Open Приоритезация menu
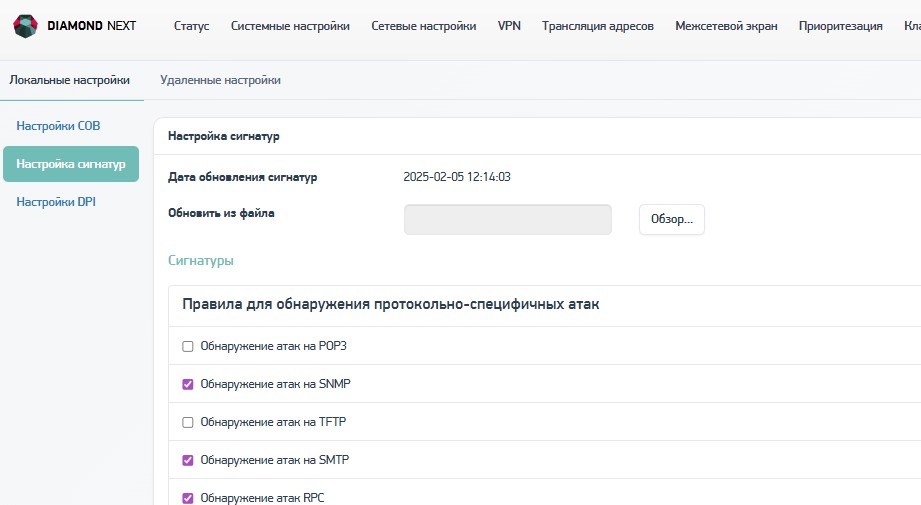921x505 pixels. pos(841,26)
